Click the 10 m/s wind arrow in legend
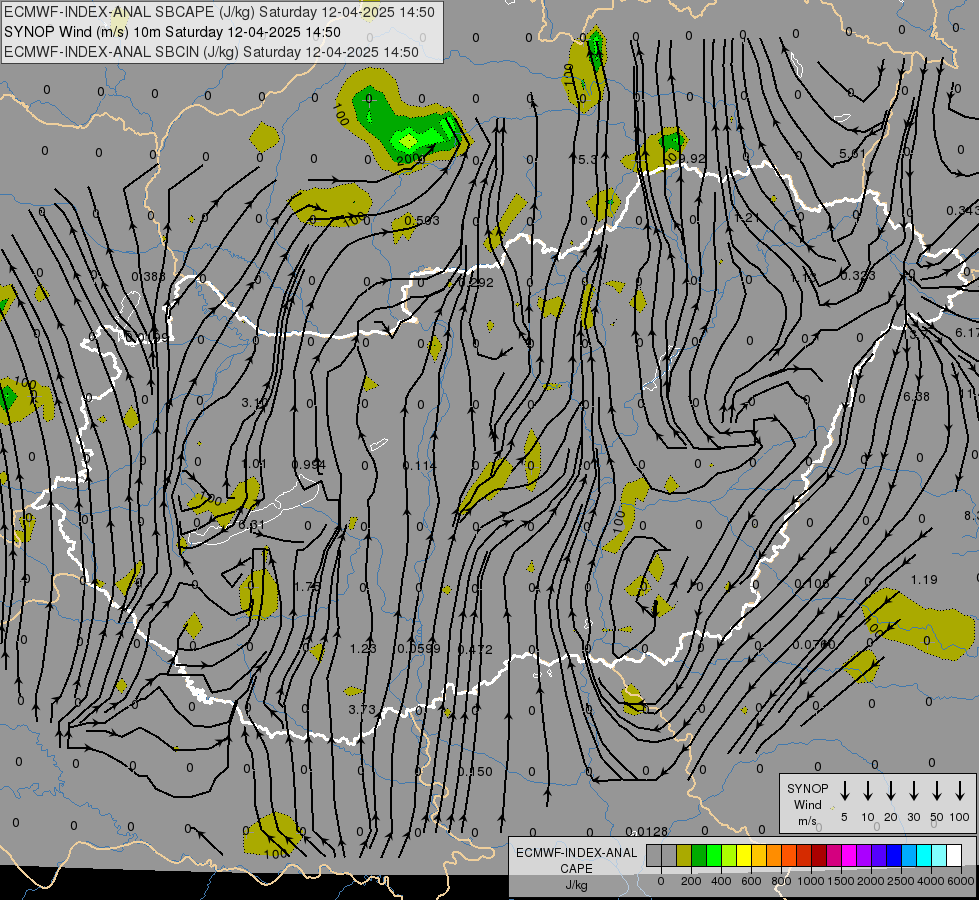The width and height of the screenshot is (979, 900). (x=868, y=791)
